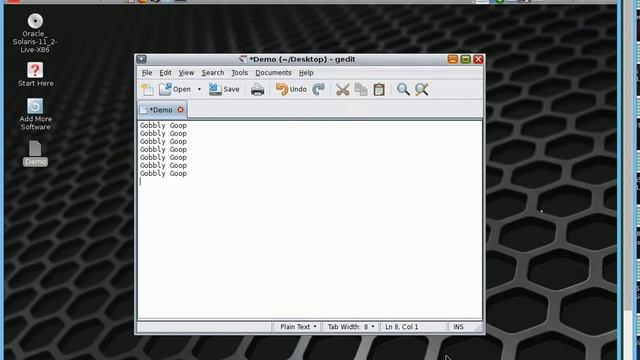Click the first Gobbly Goop line

click(x=163, y=125)
